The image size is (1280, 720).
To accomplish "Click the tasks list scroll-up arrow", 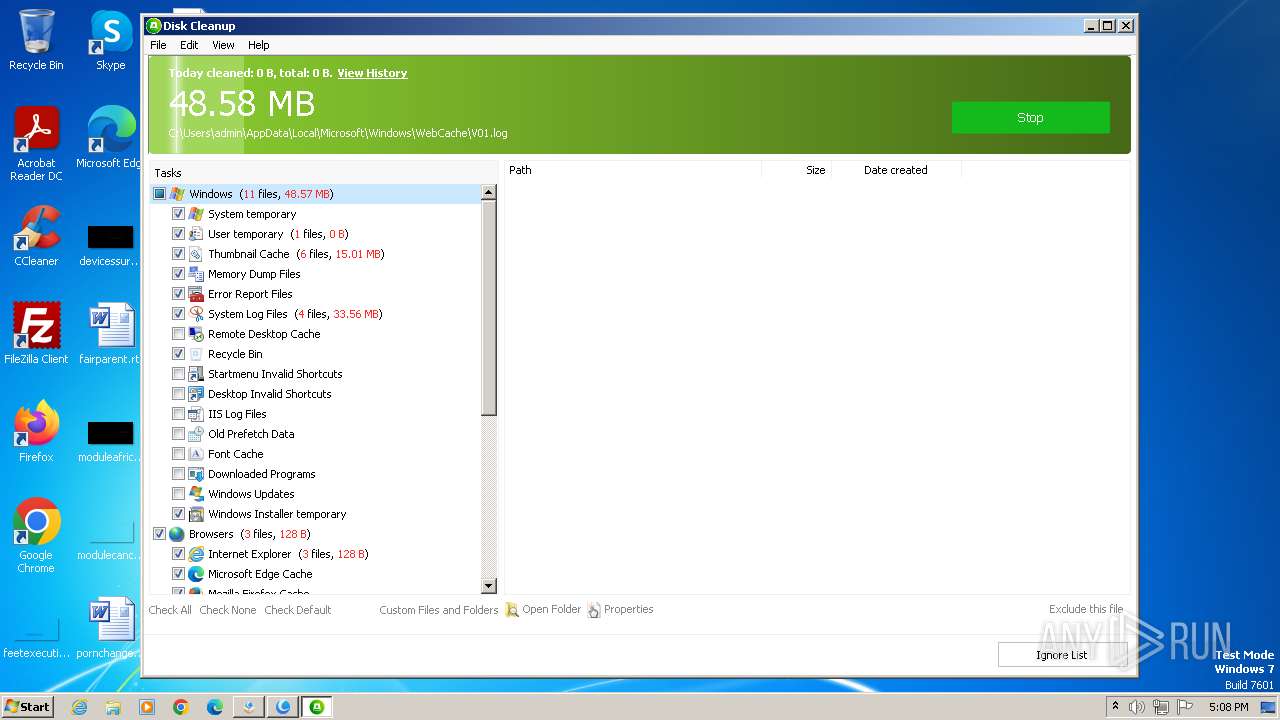I will tap(489, 193).
